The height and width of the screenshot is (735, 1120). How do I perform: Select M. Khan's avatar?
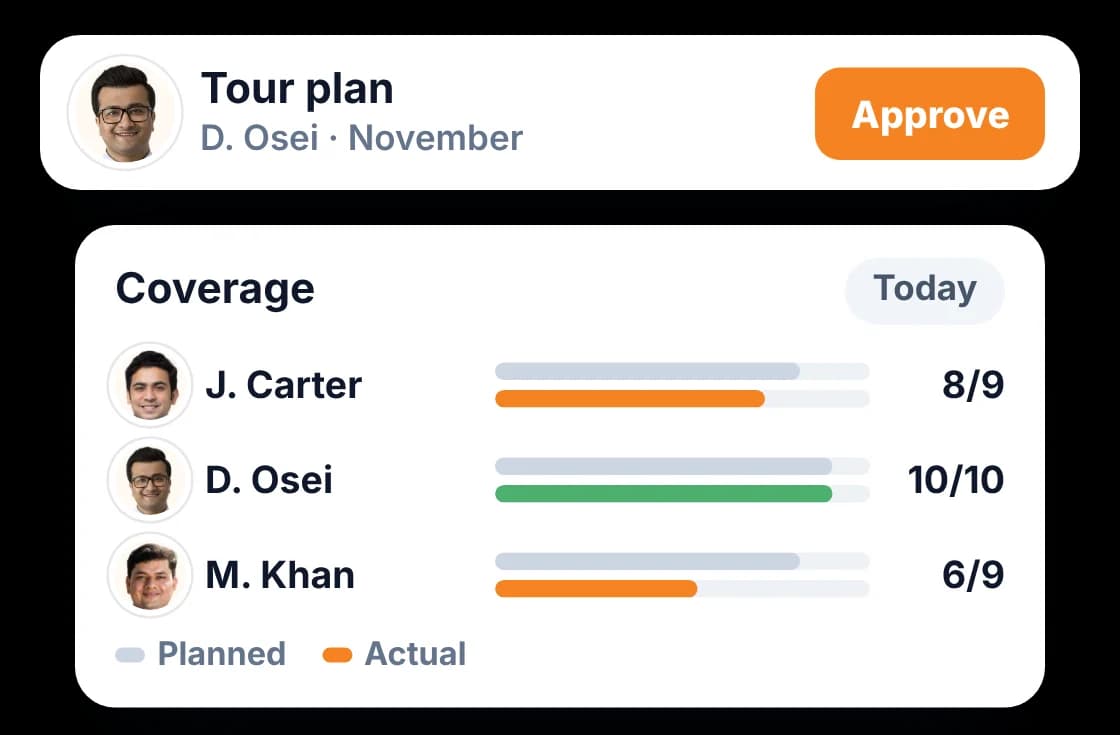pos(150,574)
